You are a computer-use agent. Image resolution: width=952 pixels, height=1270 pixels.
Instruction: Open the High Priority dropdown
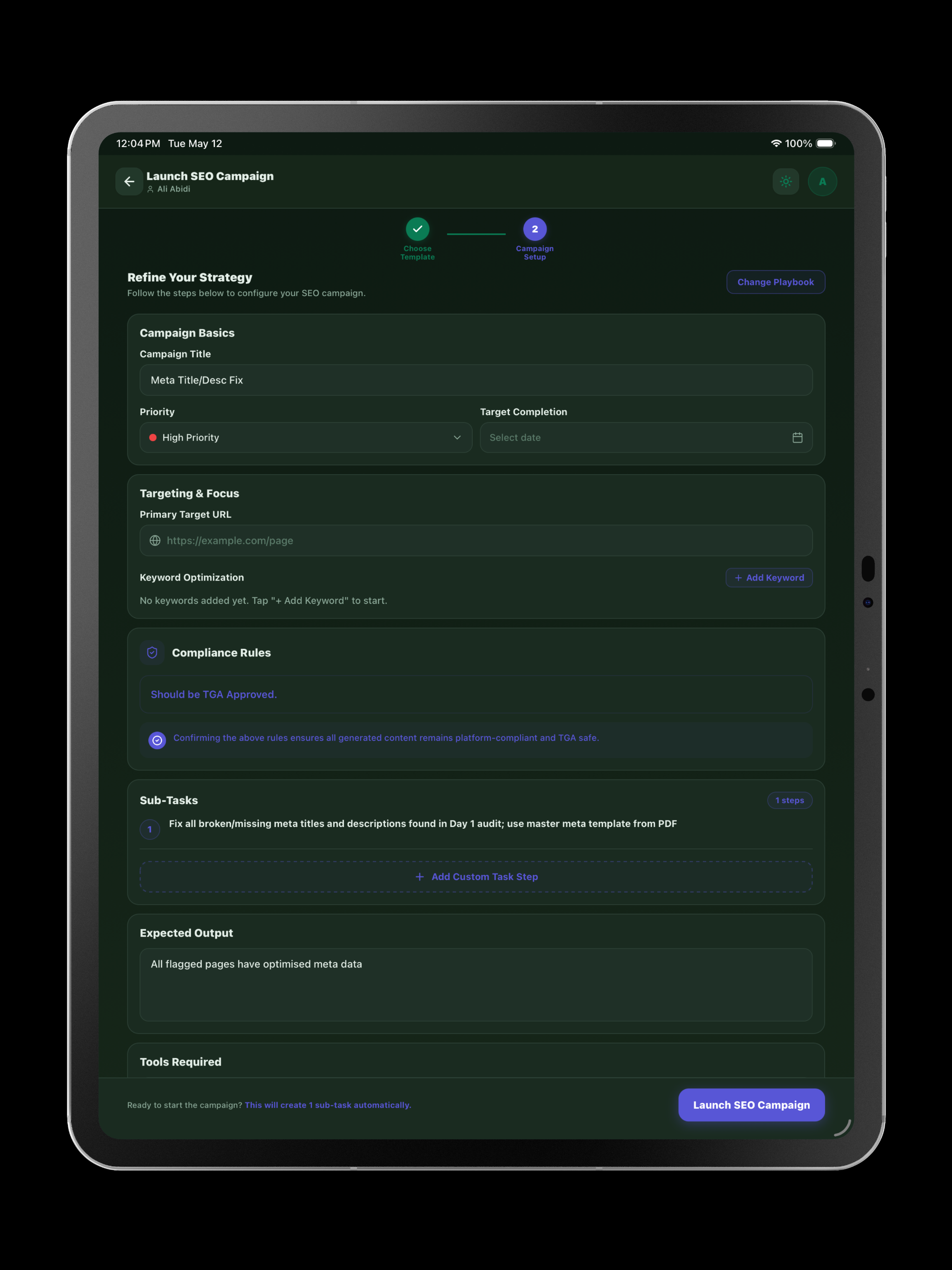coord(306,437)
